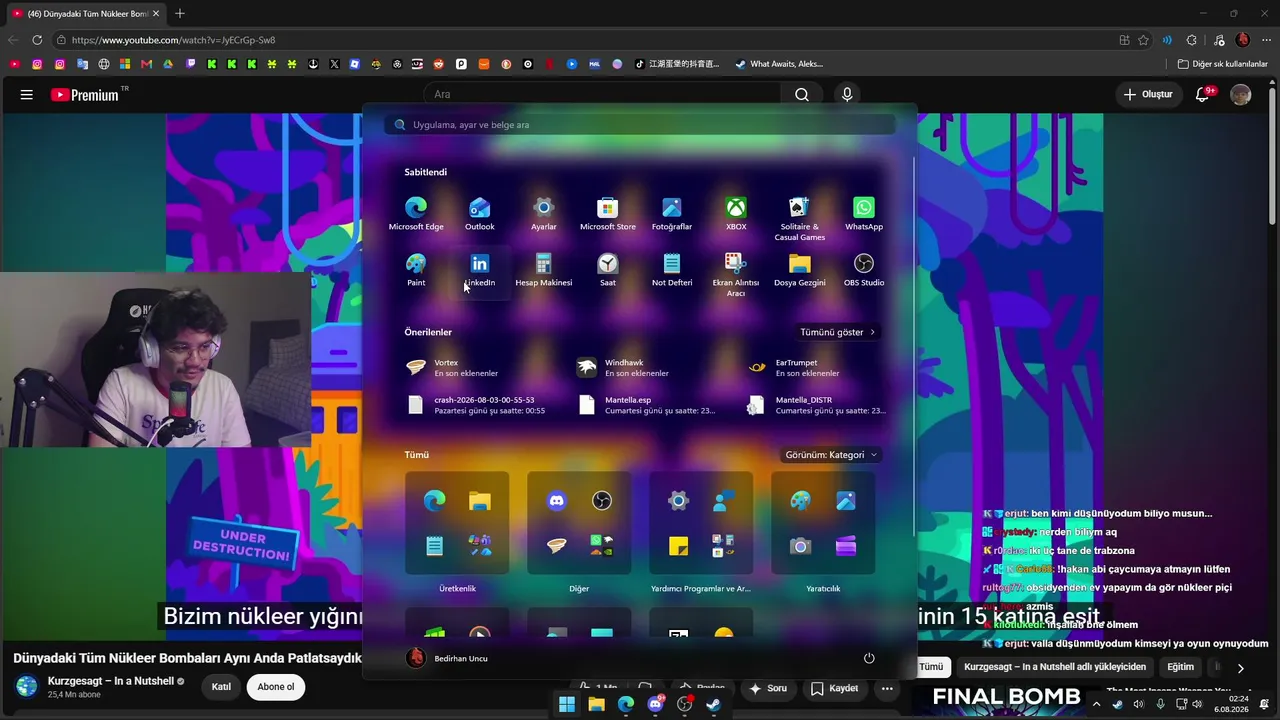1280x720 pixels.
Task: Open the Not Defteri app
Action: tap(672, 269)
